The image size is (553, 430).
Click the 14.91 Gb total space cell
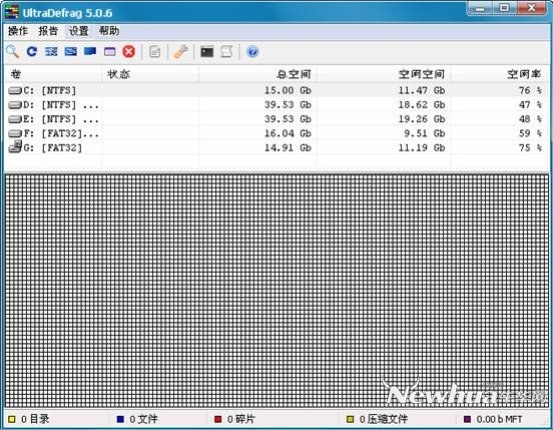click(288, 148)
